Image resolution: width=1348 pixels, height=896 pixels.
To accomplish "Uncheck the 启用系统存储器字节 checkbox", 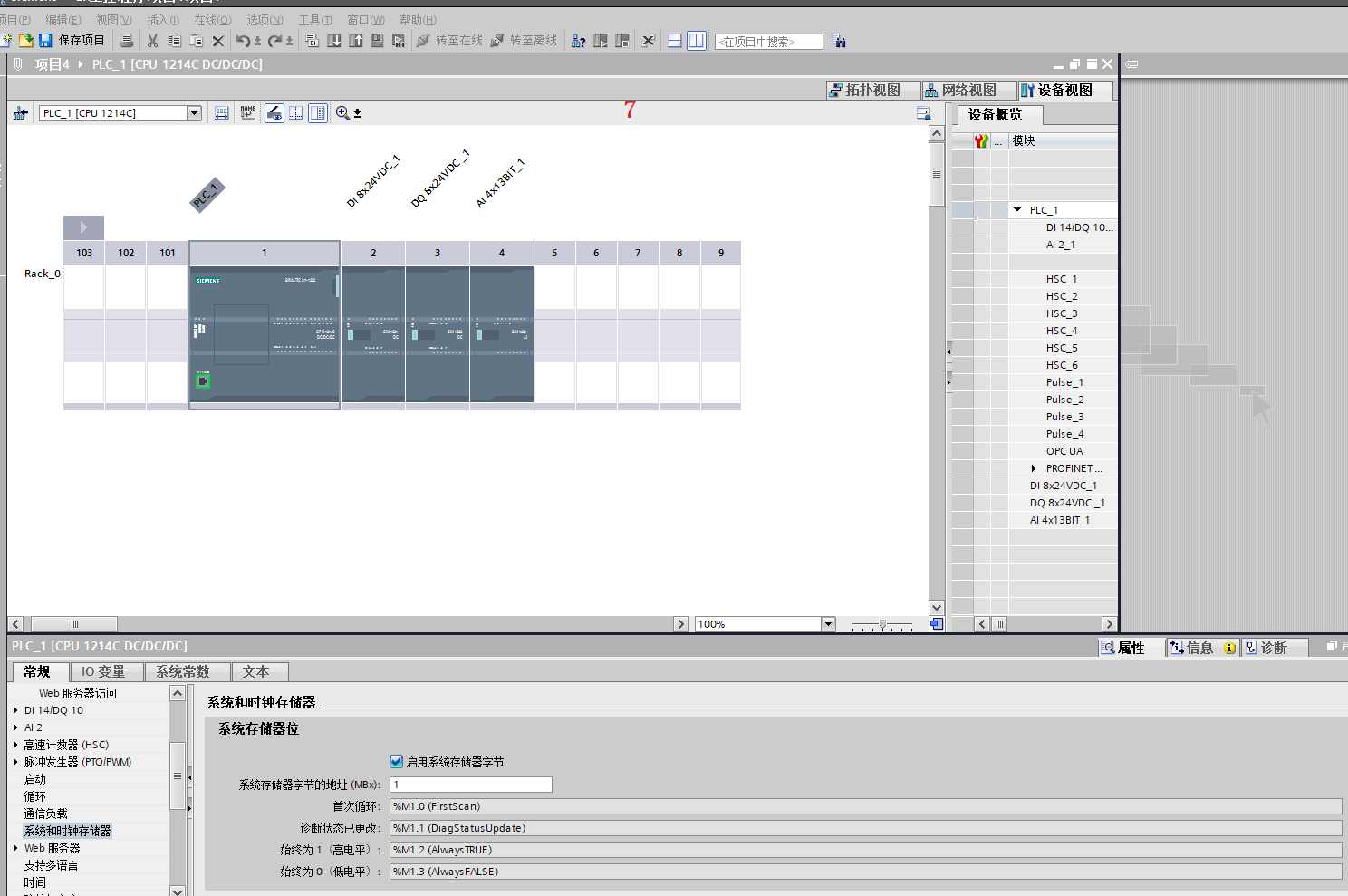I will coord(396,762).
